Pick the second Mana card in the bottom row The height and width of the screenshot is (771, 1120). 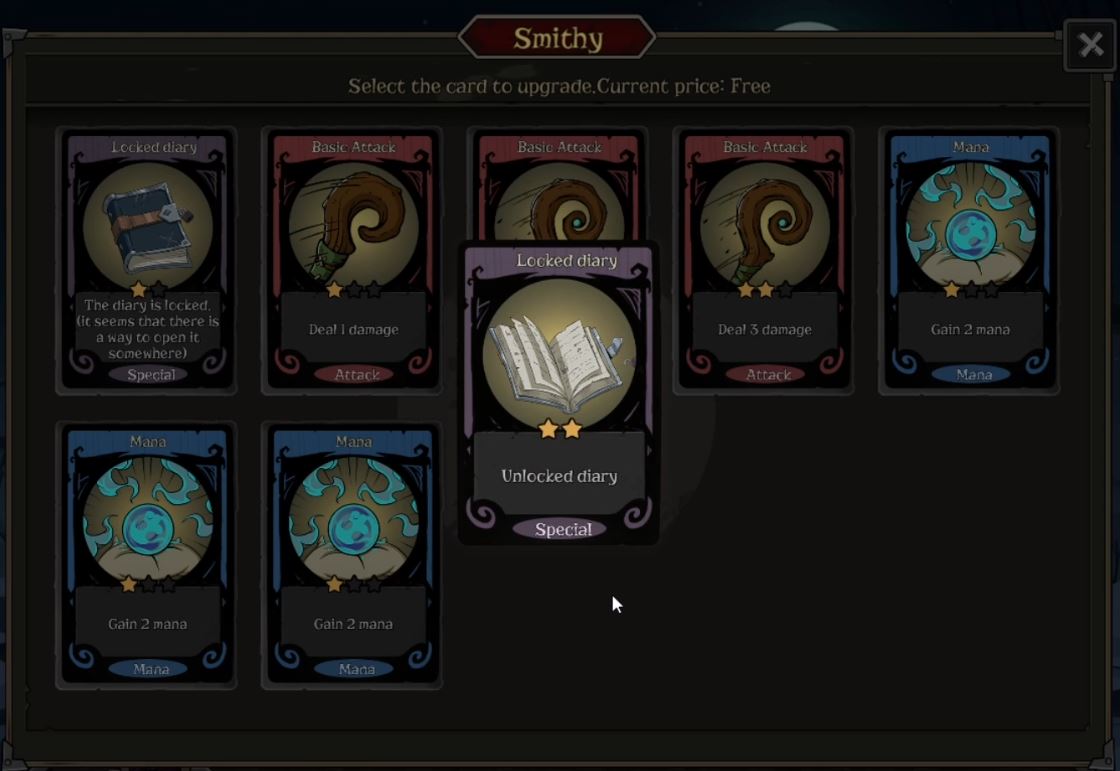click(353, 555)
